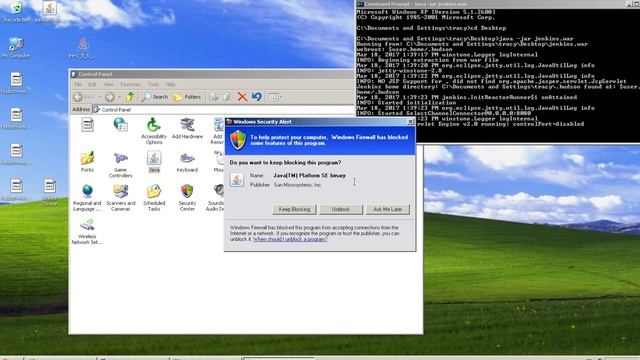
Task: Click the Ask Me Later button
Action: [387, 209]
